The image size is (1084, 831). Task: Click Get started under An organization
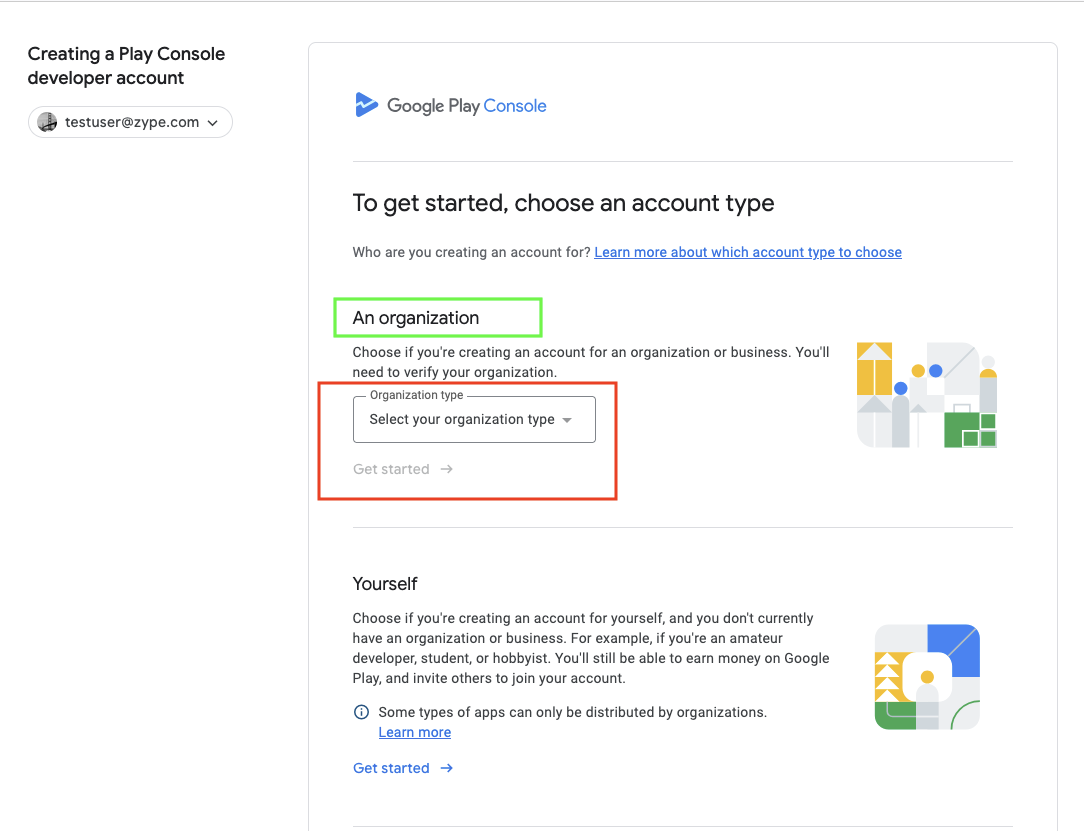click(x=403, y=469)
